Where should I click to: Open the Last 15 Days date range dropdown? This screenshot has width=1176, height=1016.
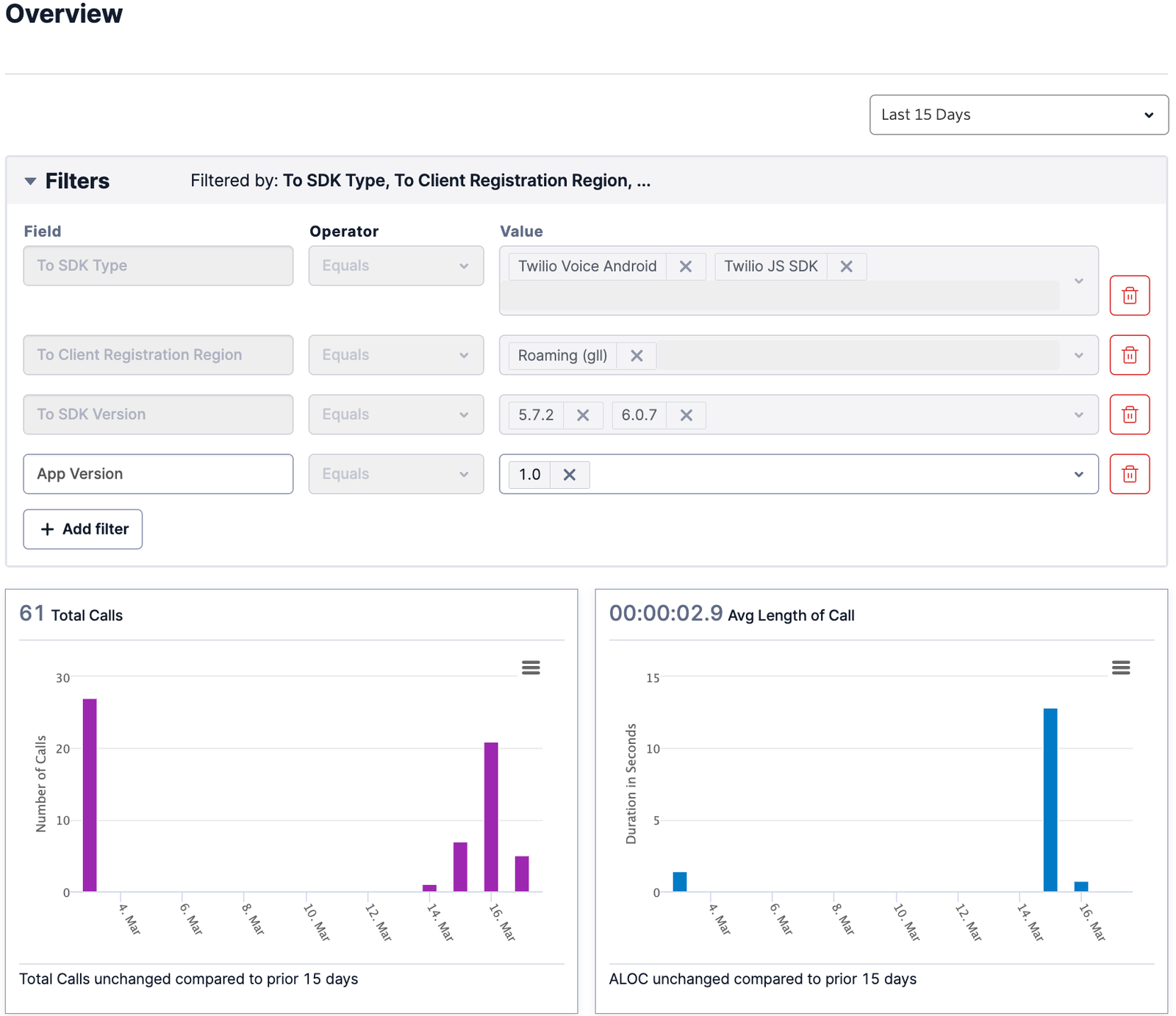pos(1018,115)
